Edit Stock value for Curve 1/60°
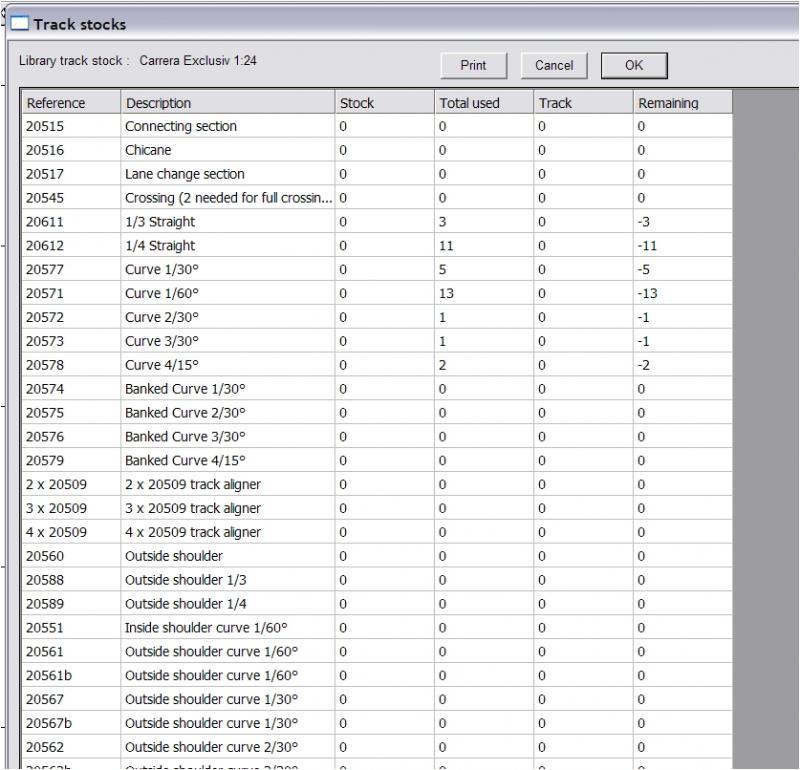Viewport: 800px width, 770px height. [x=384, y=294]
